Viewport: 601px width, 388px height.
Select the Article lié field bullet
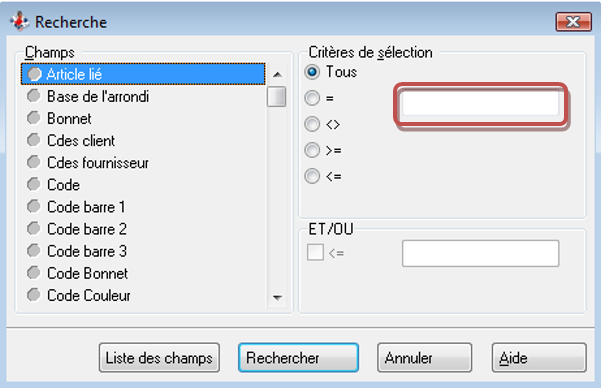coord(34,74)
